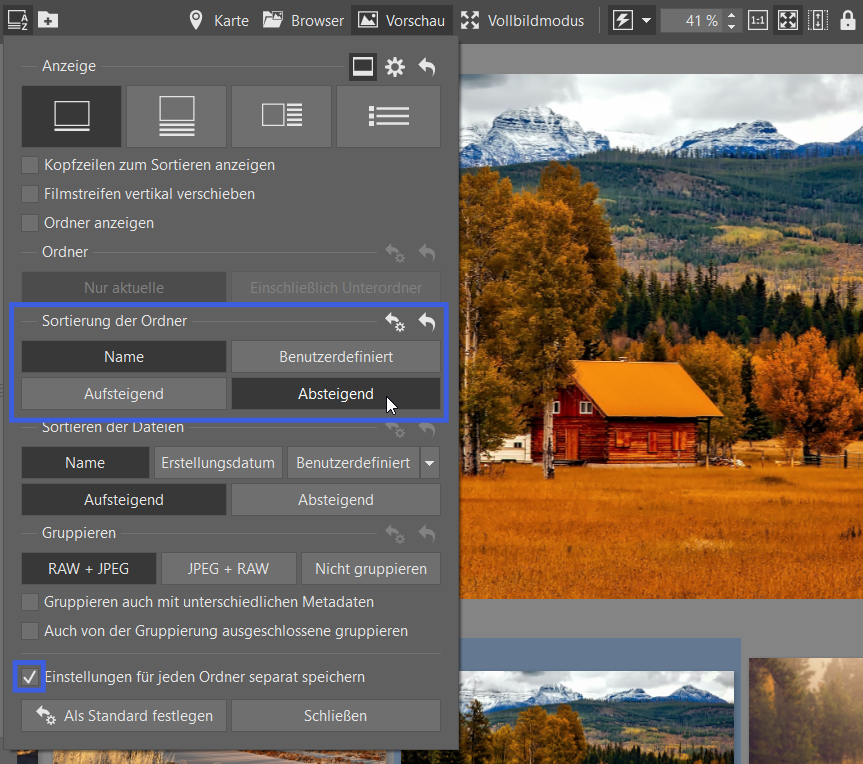Toggle Filmstreifen vertikal verschieben checkbox
This screenshot has width=863, height=764.
tap(31, 194)
